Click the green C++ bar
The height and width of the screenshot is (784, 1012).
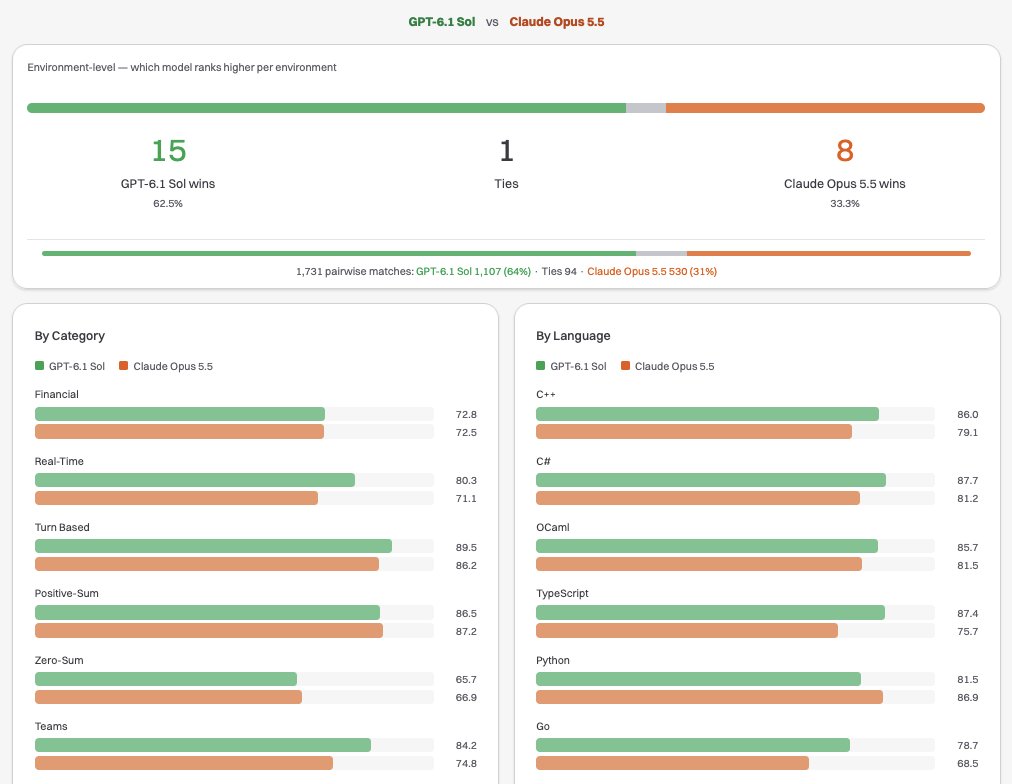point(707,414)
